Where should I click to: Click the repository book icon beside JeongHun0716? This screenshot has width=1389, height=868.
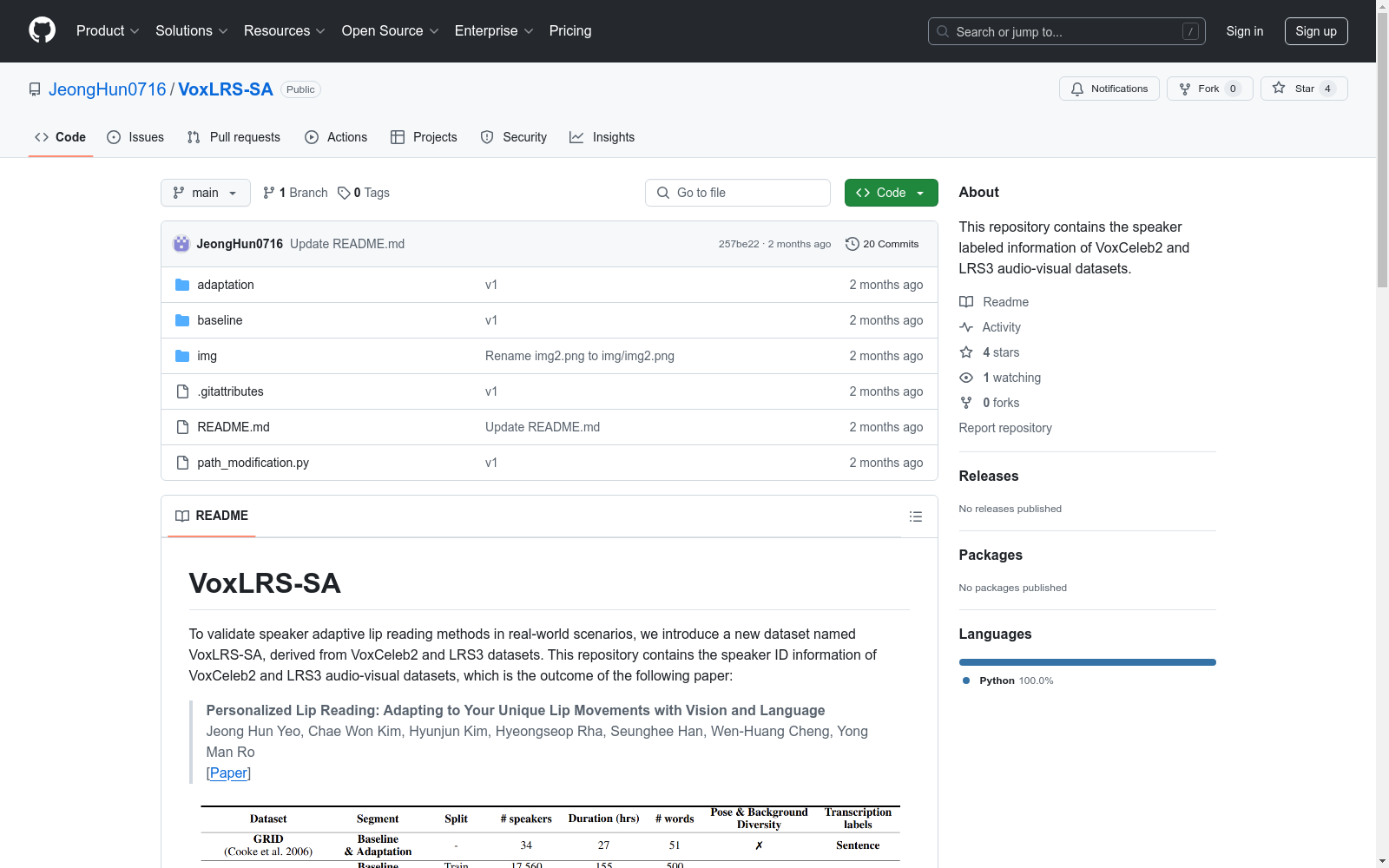pos(35,89)
